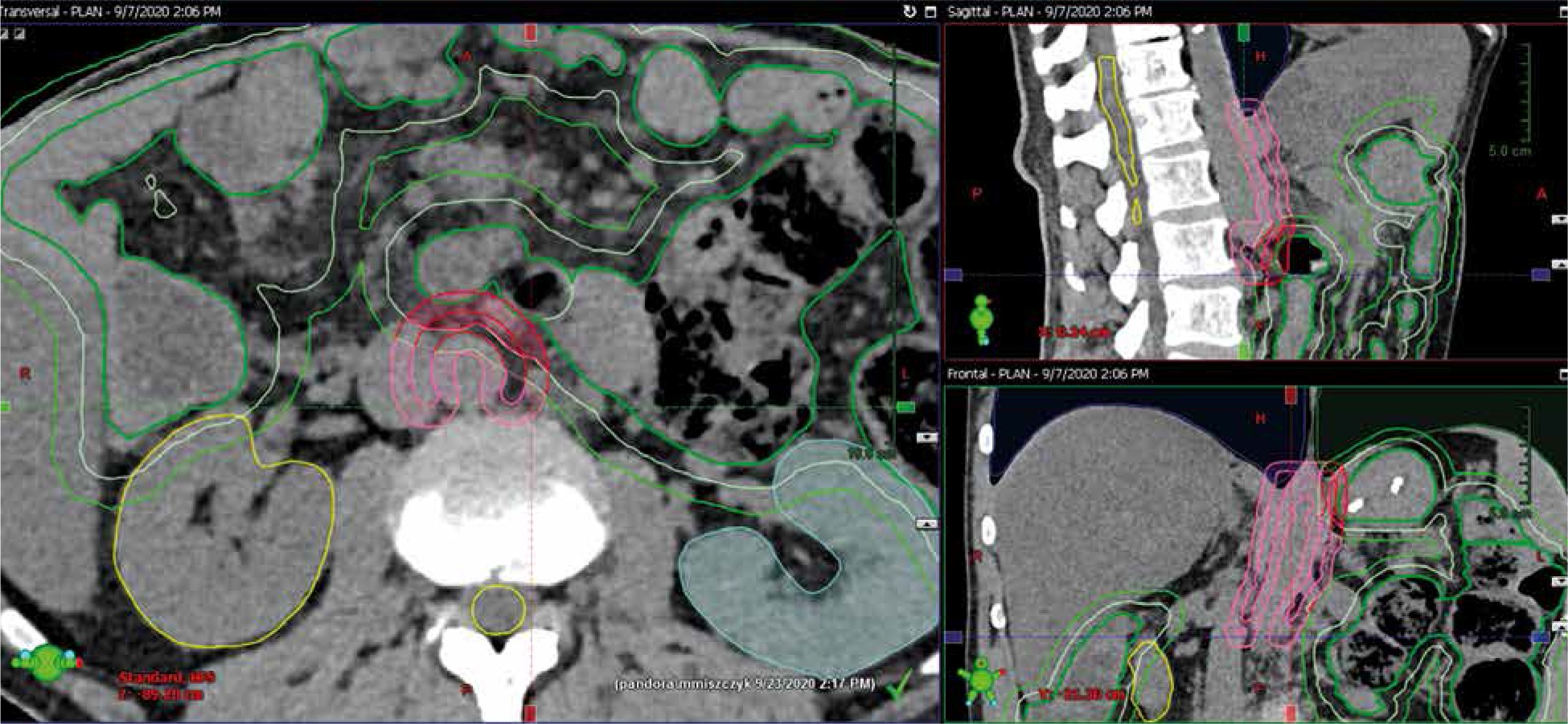Click second small square icon under Transversal title
The image size is (1568, 724).
18,34
